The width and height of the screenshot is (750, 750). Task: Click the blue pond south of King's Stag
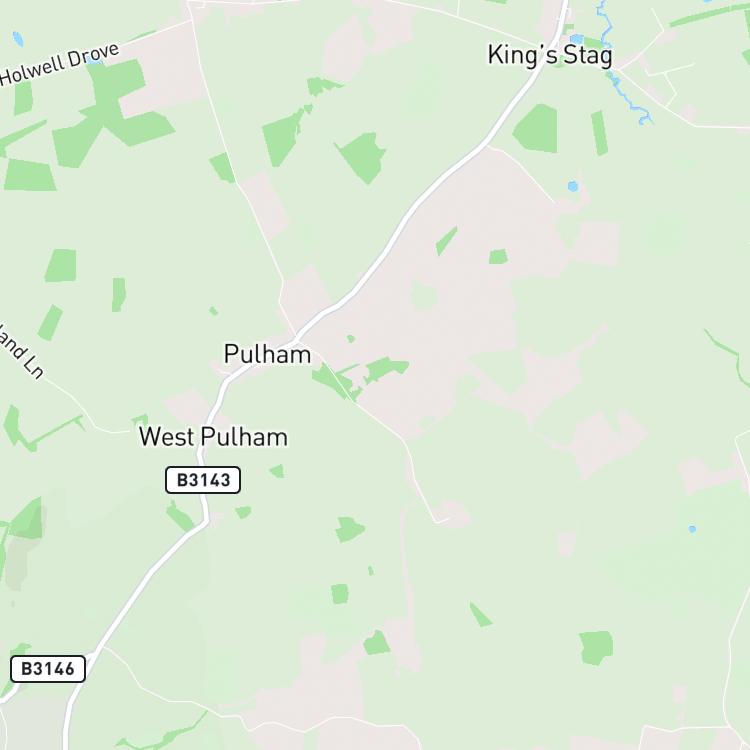point(573,186)
